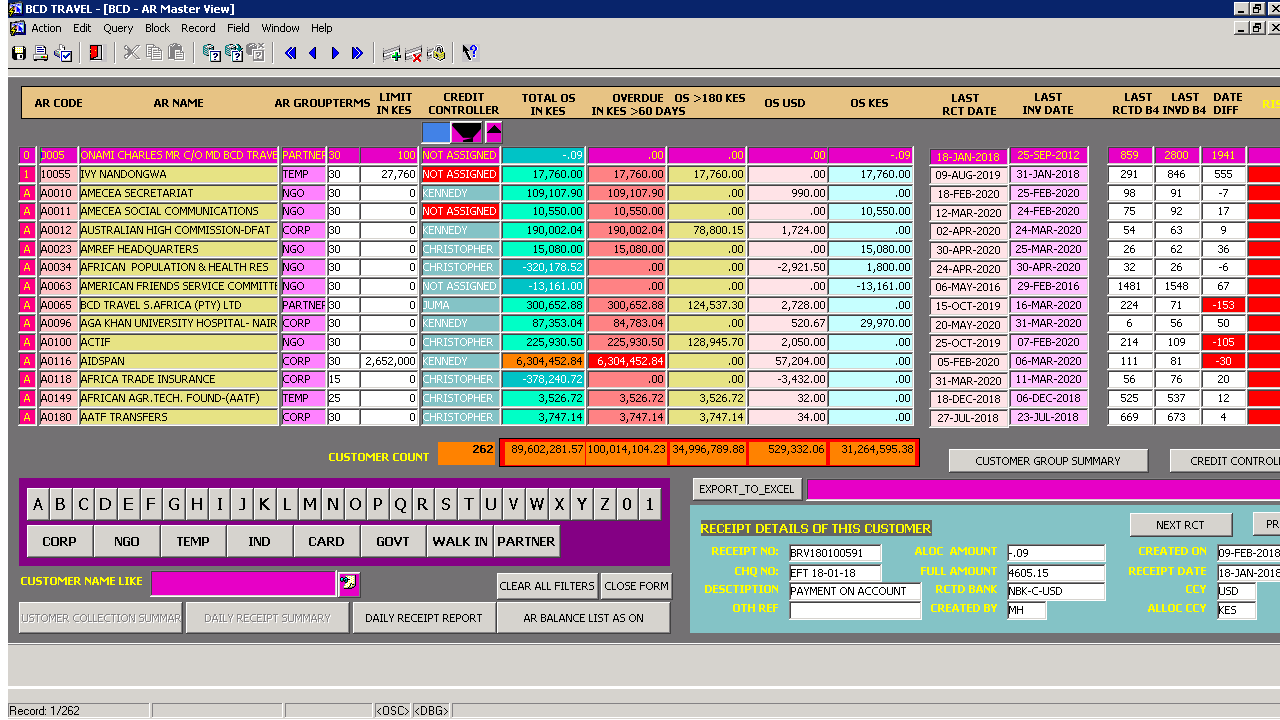Open the Edit menu

(x=82, y=28)
